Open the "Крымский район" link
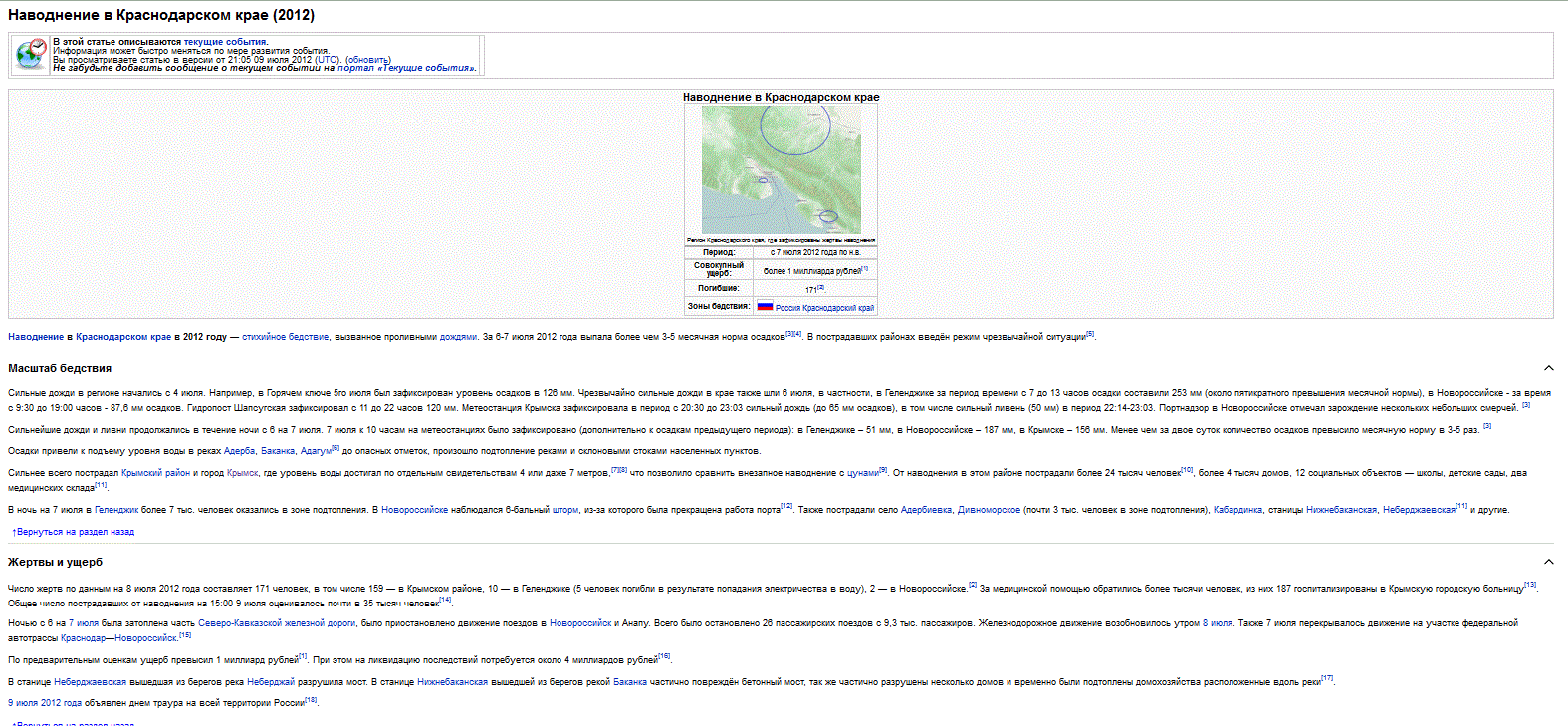Image resolution: width=1568 pixels, height=726 pixels. 155,473
